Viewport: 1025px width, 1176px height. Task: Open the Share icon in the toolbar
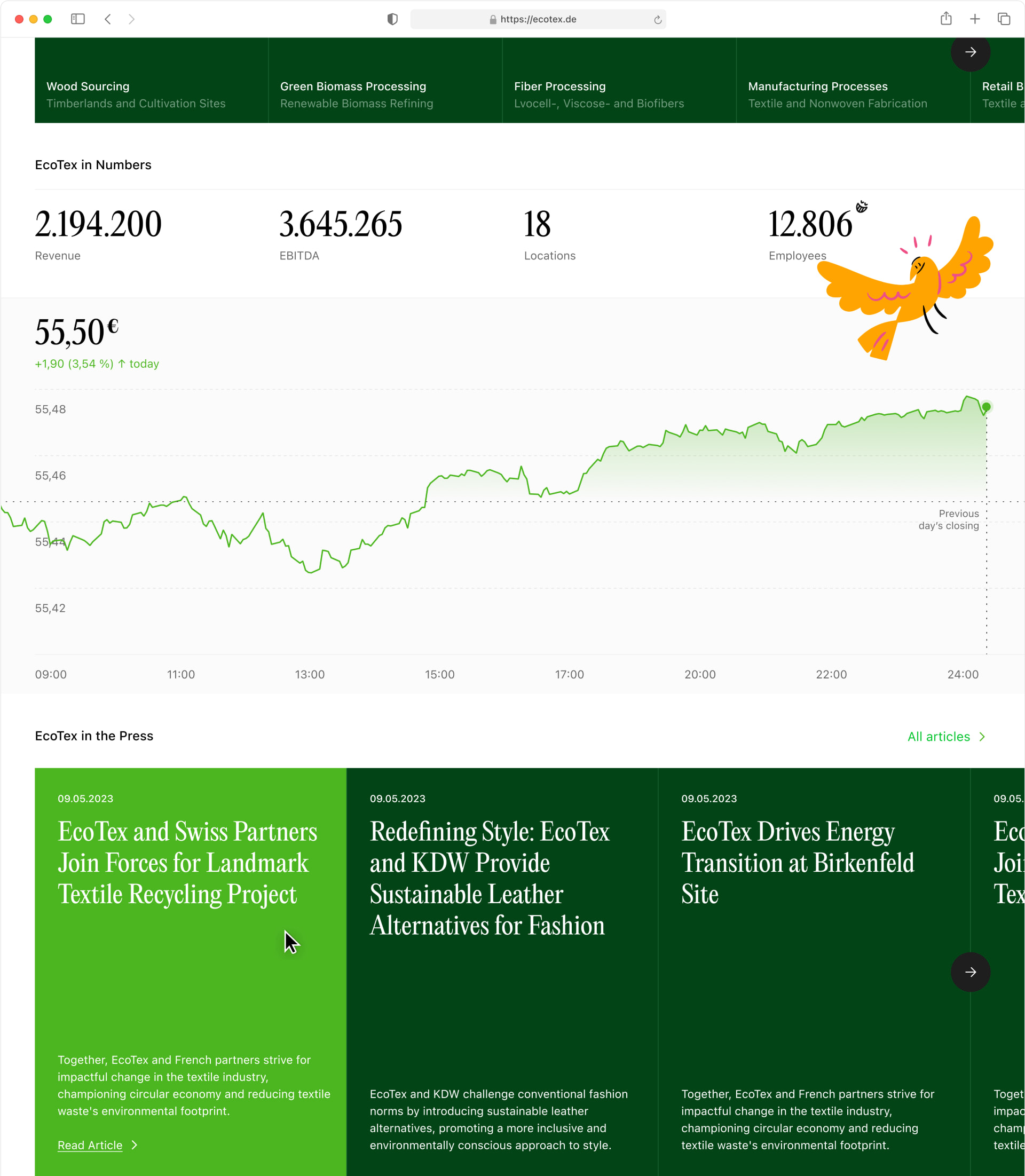pos(946,18)
